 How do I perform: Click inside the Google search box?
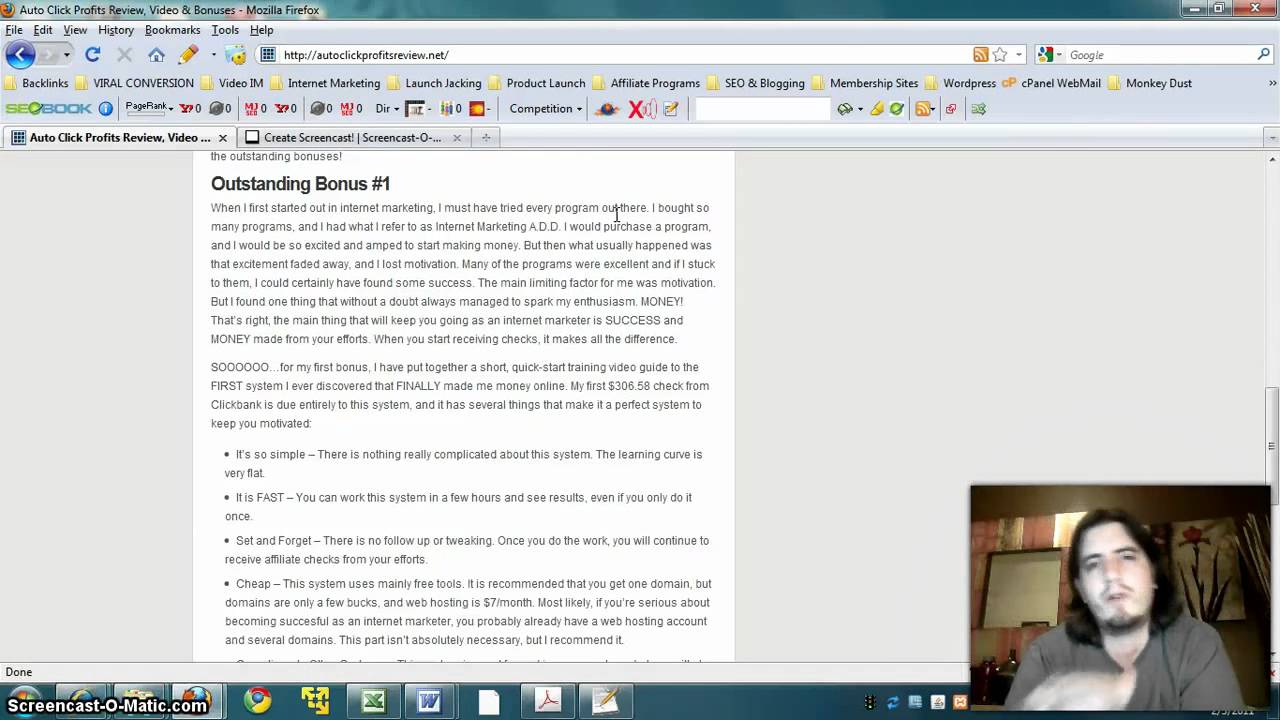1160,55
